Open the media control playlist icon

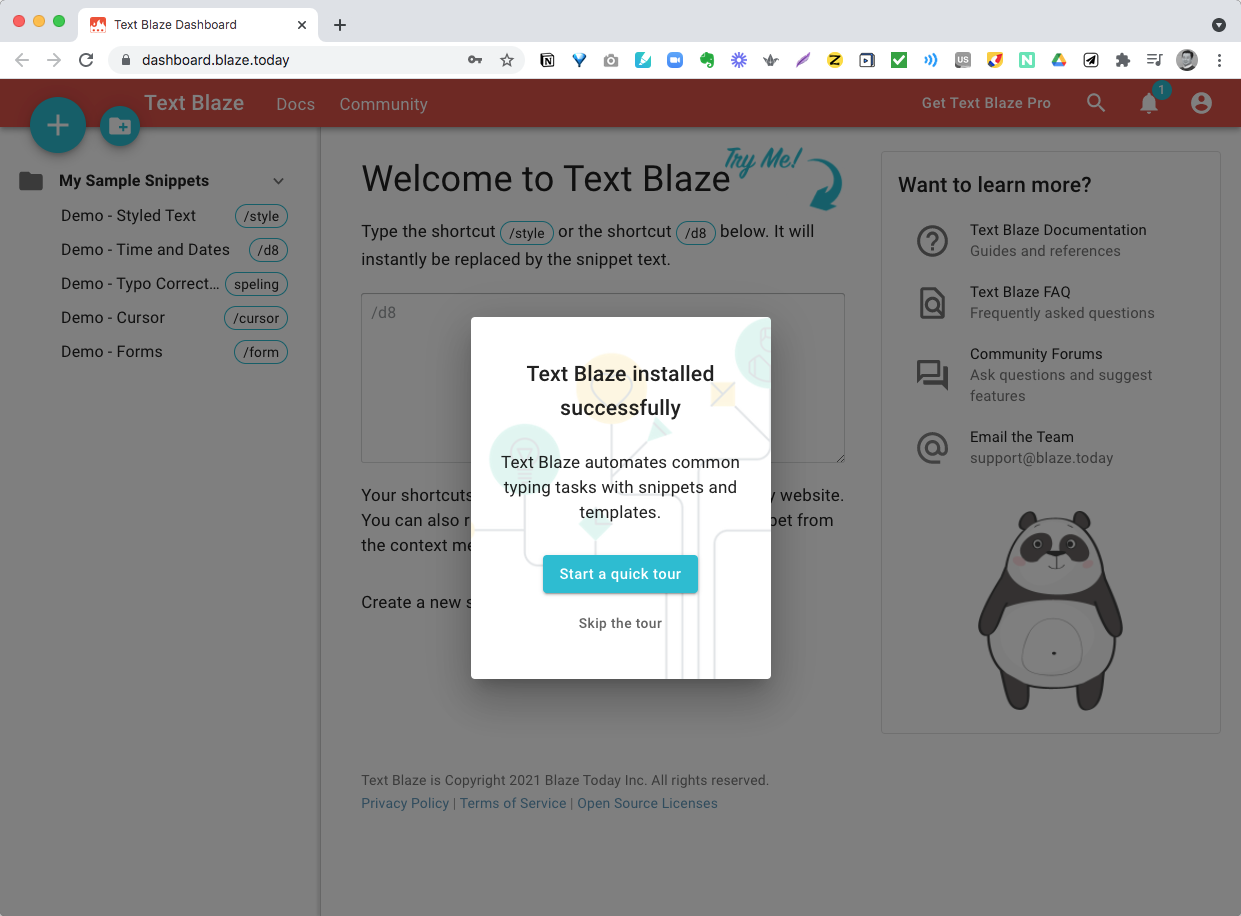[x=1155, y=60]
